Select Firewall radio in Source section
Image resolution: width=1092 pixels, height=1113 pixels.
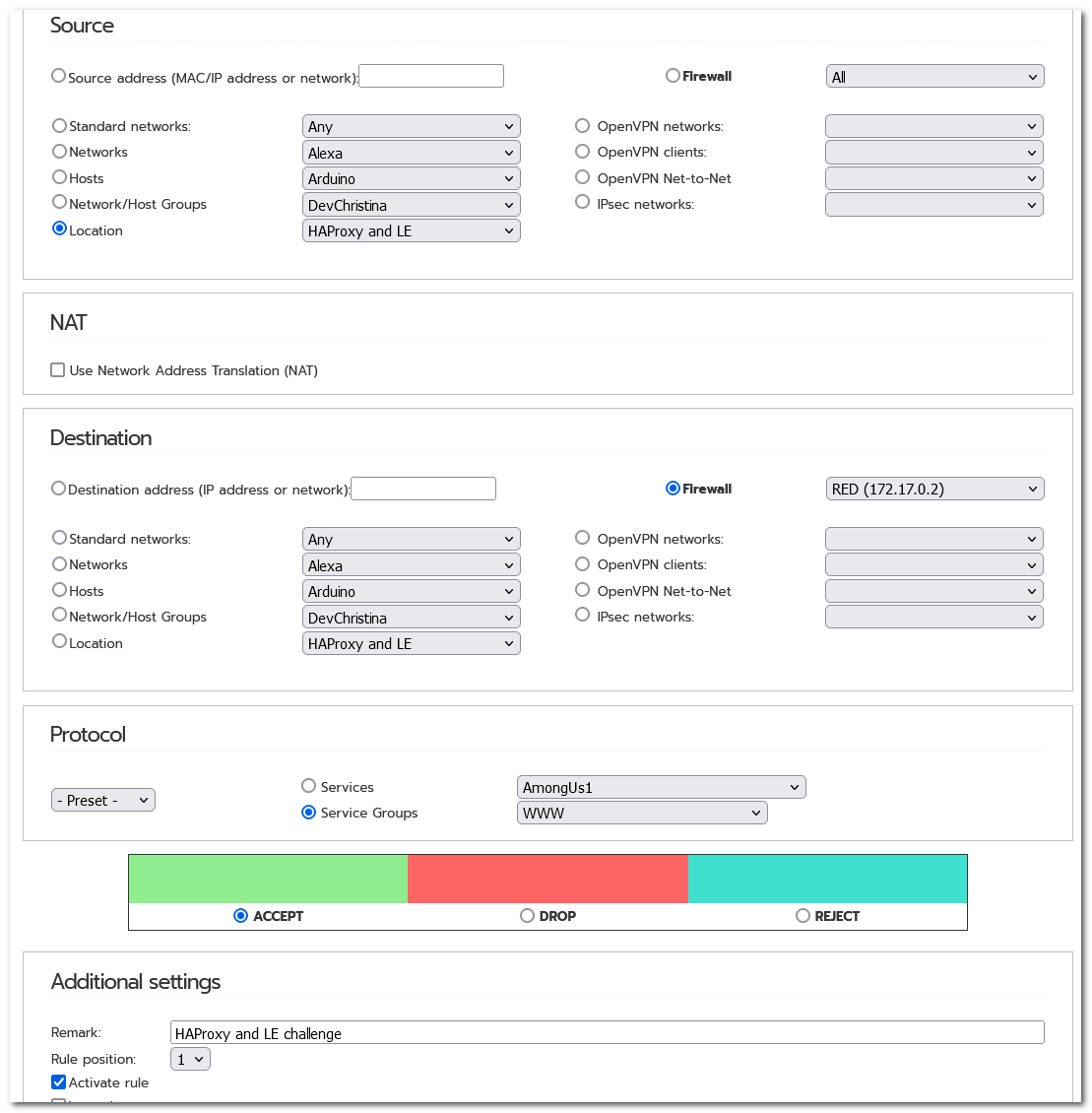pos(673,76)
